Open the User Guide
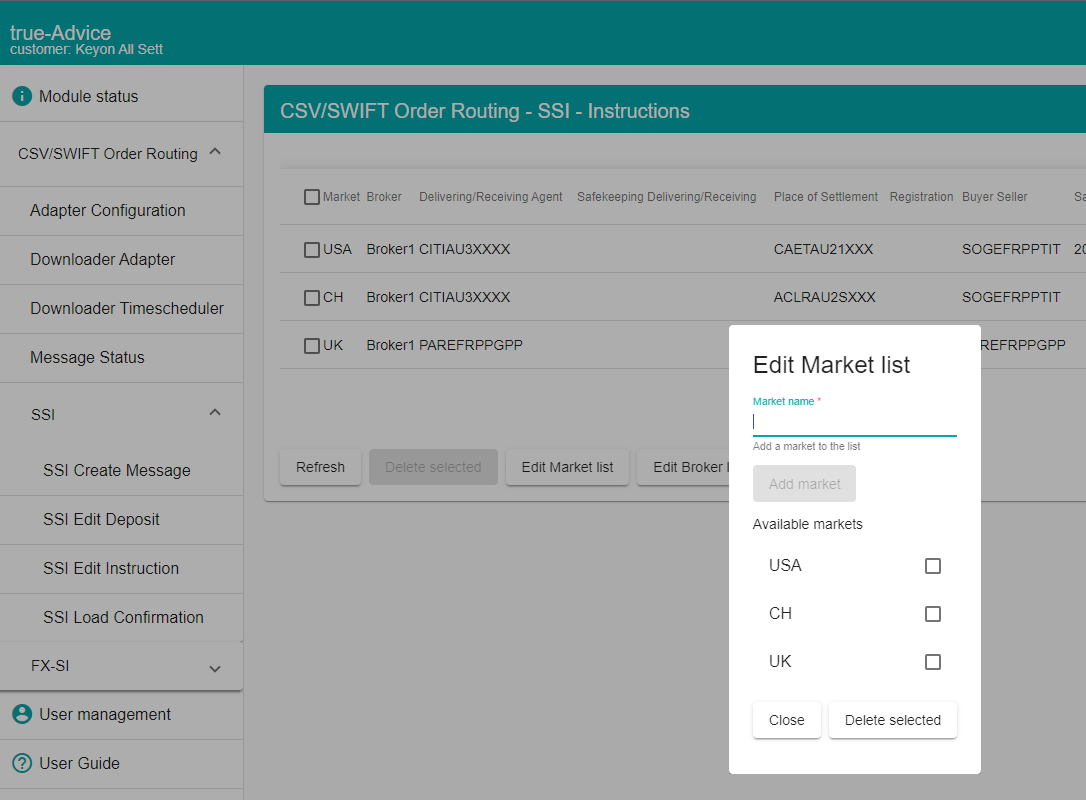This screenshot has width=1086, height=800. 121,763
